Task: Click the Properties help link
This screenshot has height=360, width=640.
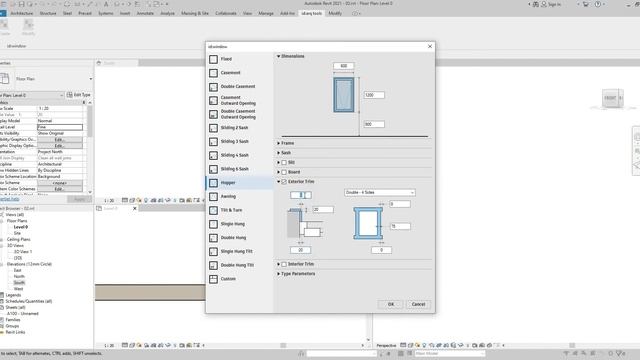Action: click(9, 199)
